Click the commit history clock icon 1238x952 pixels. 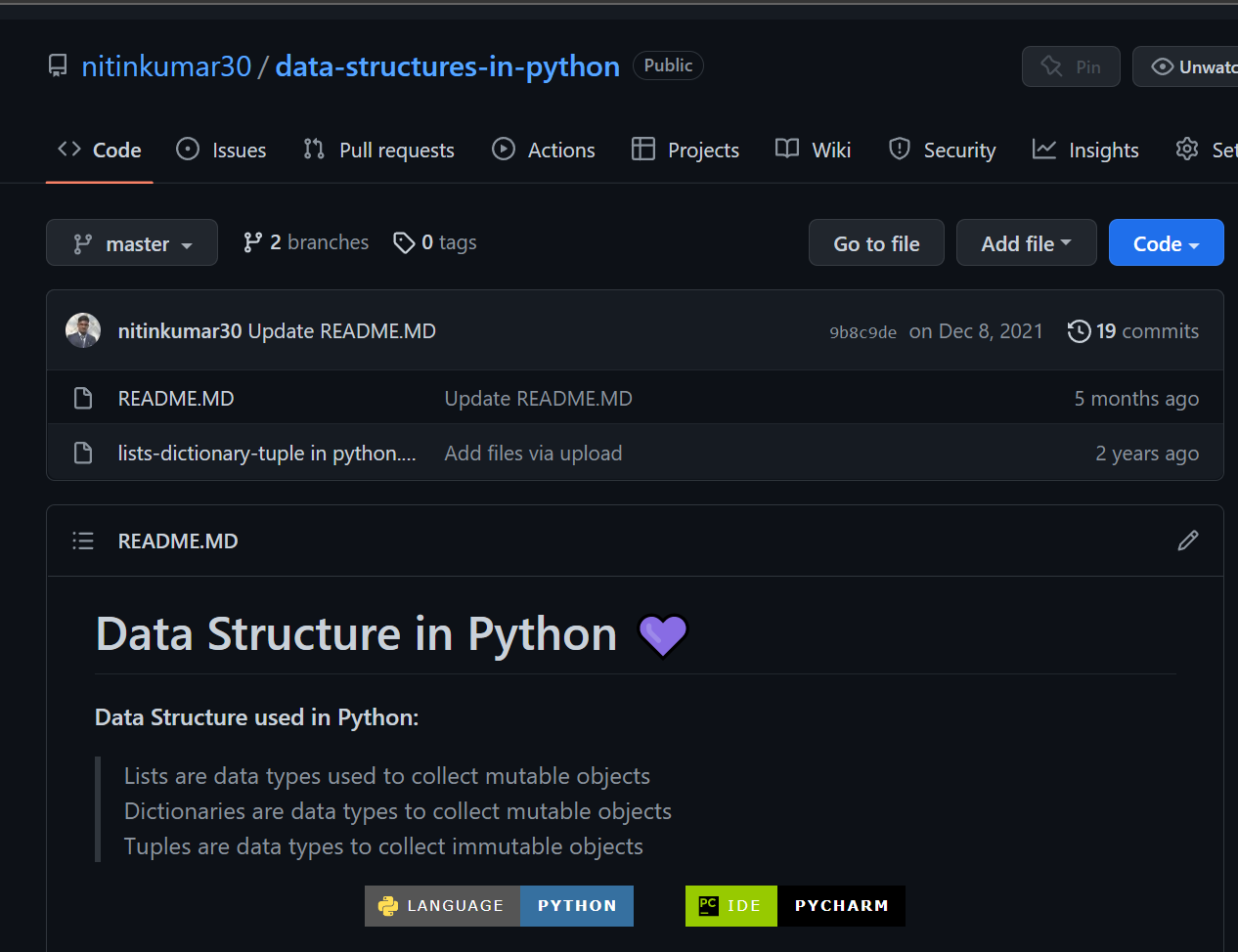point(1079,331)
